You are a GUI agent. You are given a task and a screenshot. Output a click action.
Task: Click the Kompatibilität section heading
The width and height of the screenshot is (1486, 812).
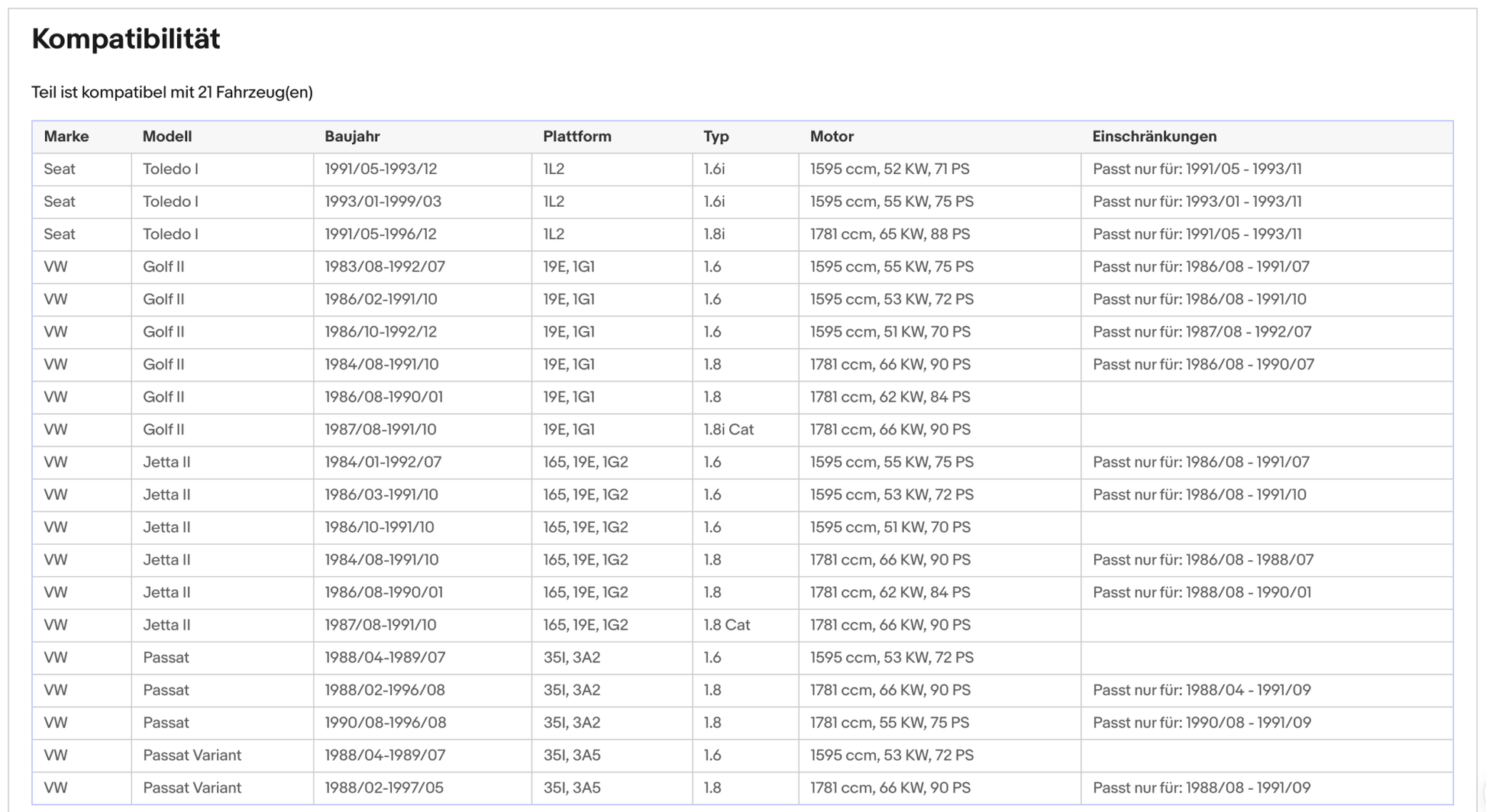point(126,39)
